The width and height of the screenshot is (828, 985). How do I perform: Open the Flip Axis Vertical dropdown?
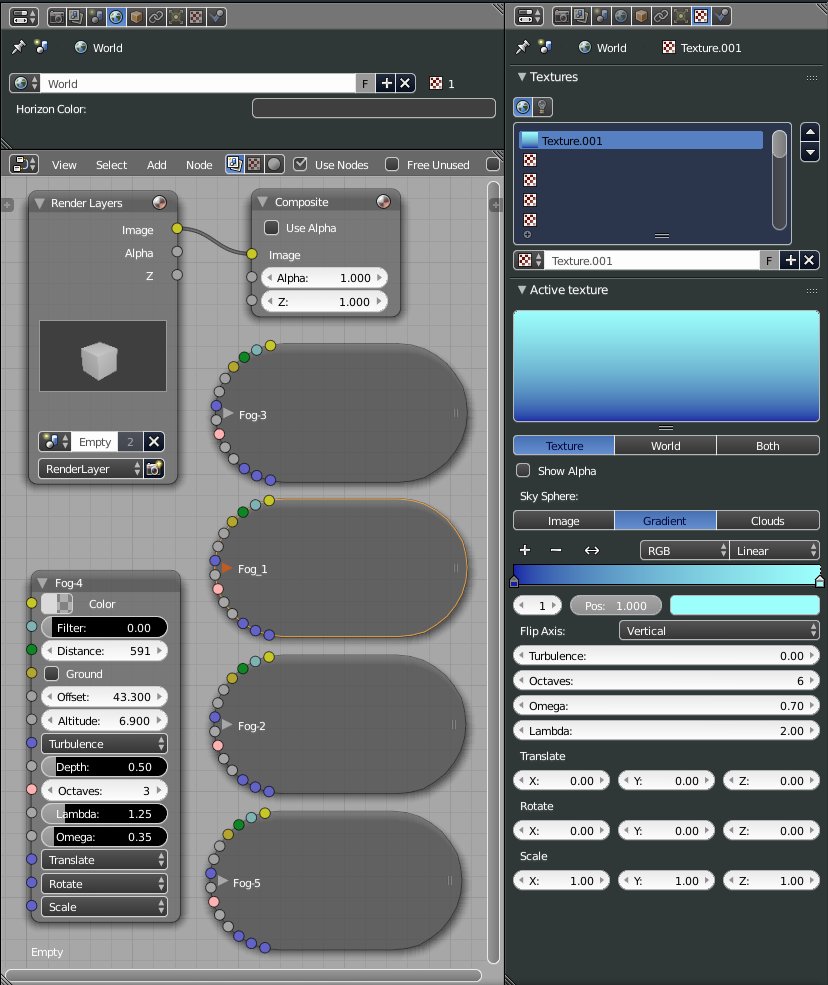(x=718, y=631)
